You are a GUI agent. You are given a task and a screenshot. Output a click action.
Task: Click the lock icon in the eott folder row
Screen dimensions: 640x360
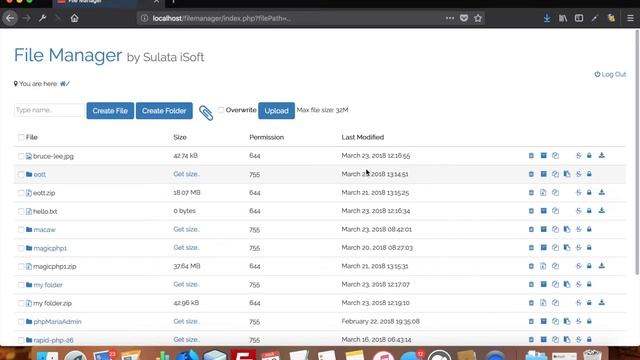tap(589, 174)
